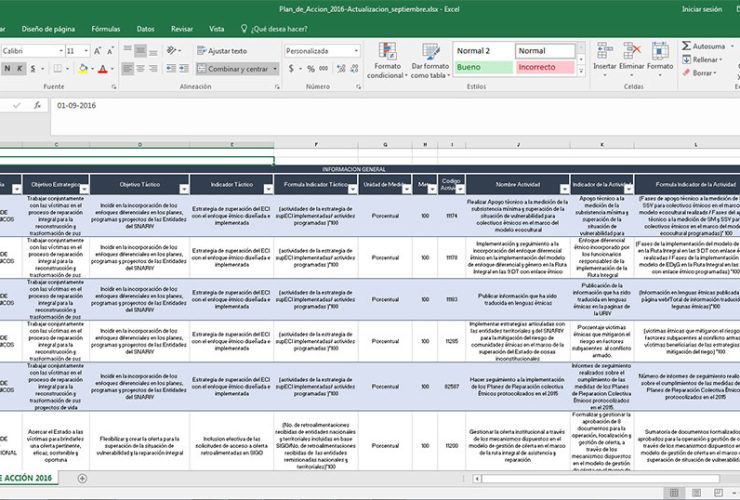Screen dimensions: 740x500
Task: Open Dar formato como tabla
Action: (x=430, y=60)
